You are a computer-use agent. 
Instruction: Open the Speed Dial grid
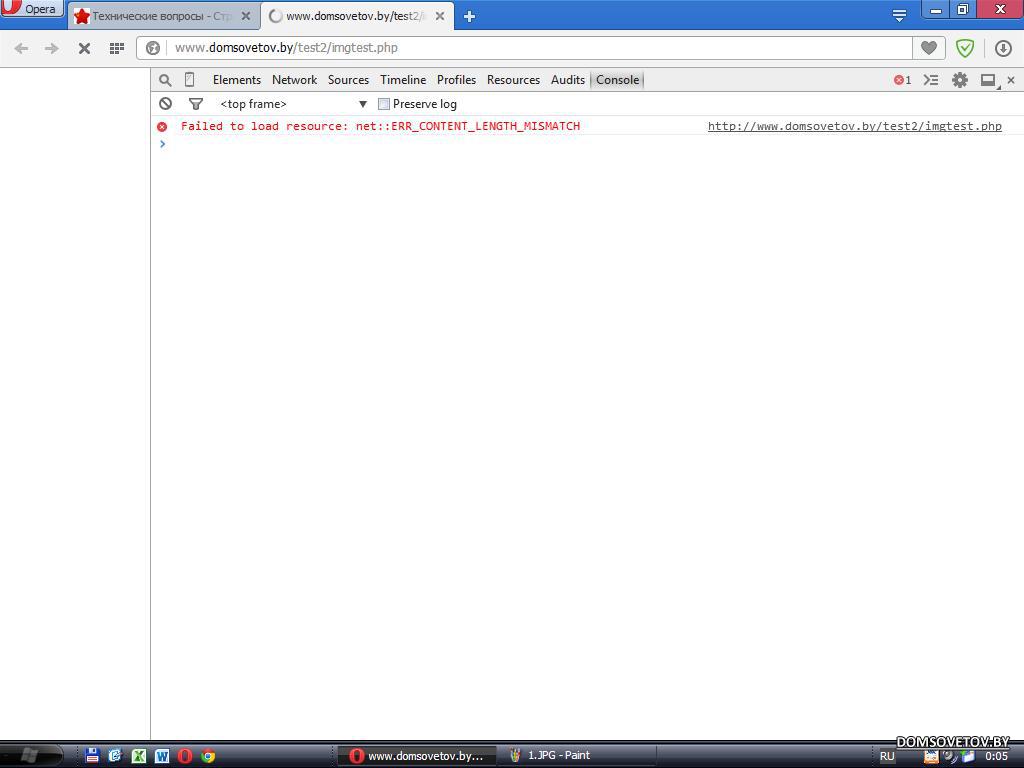(117, 48)
